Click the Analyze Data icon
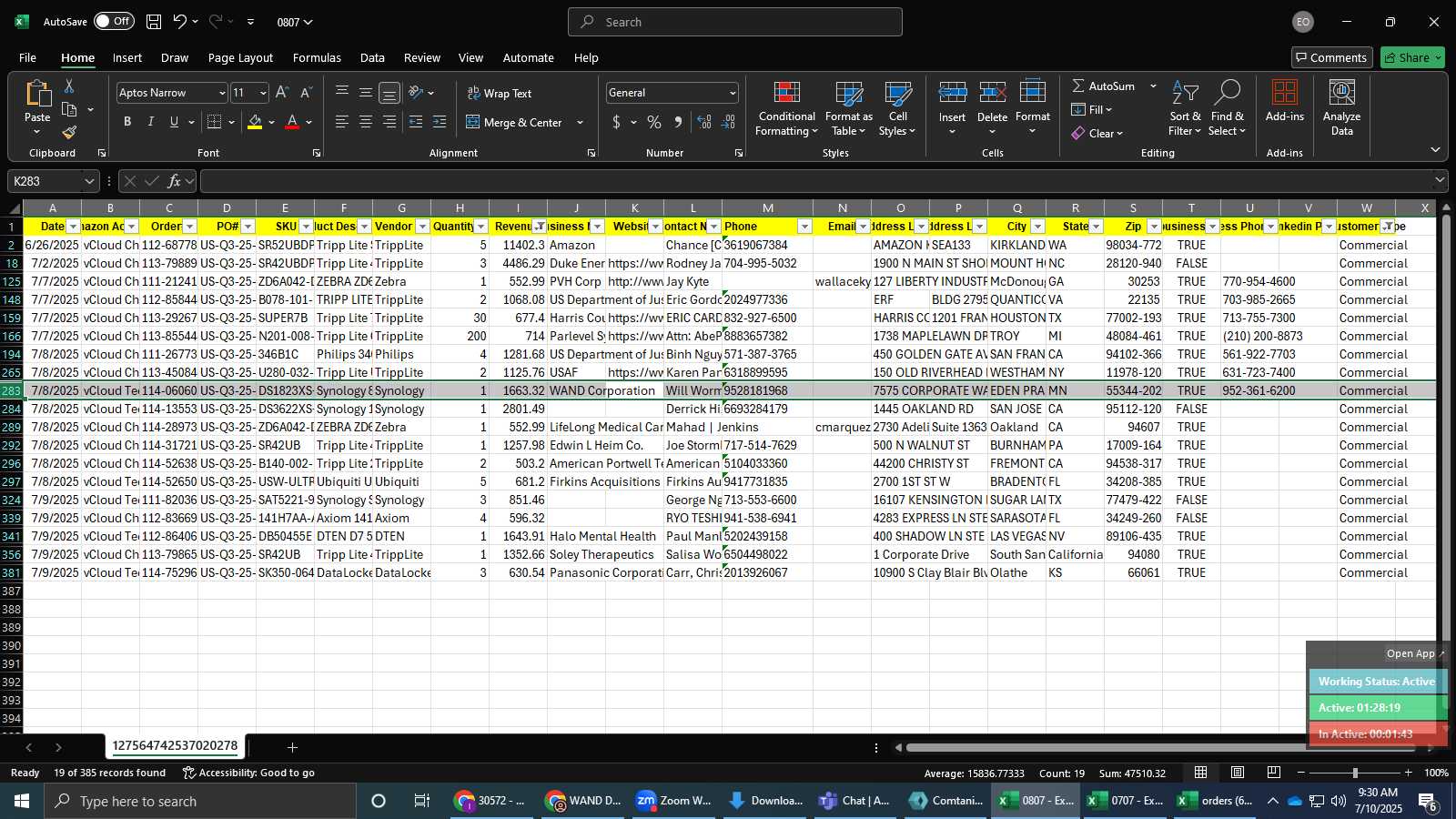 coord(1342,108)
